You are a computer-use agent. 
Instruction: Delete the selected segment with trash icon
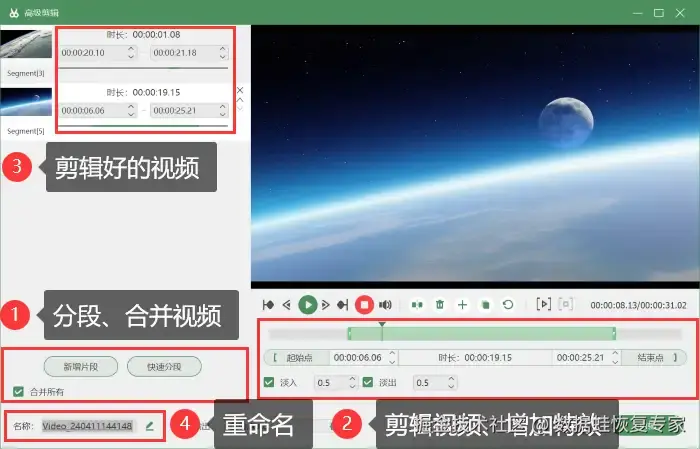click(x=440, y=305)
